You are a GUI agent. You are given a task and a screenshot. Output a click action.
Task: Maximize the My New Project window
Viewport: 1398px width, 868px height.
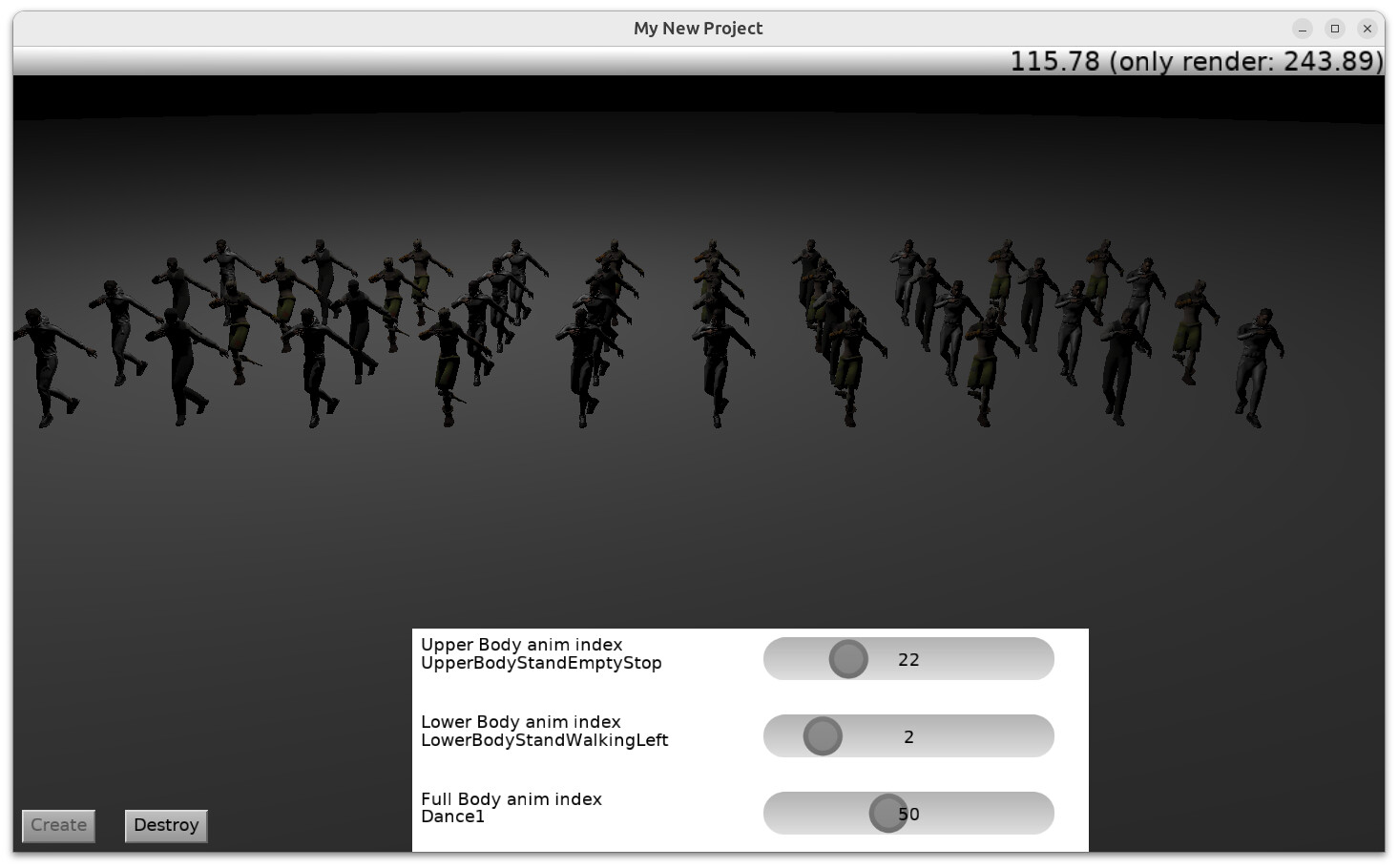[x=1335, y=29]
